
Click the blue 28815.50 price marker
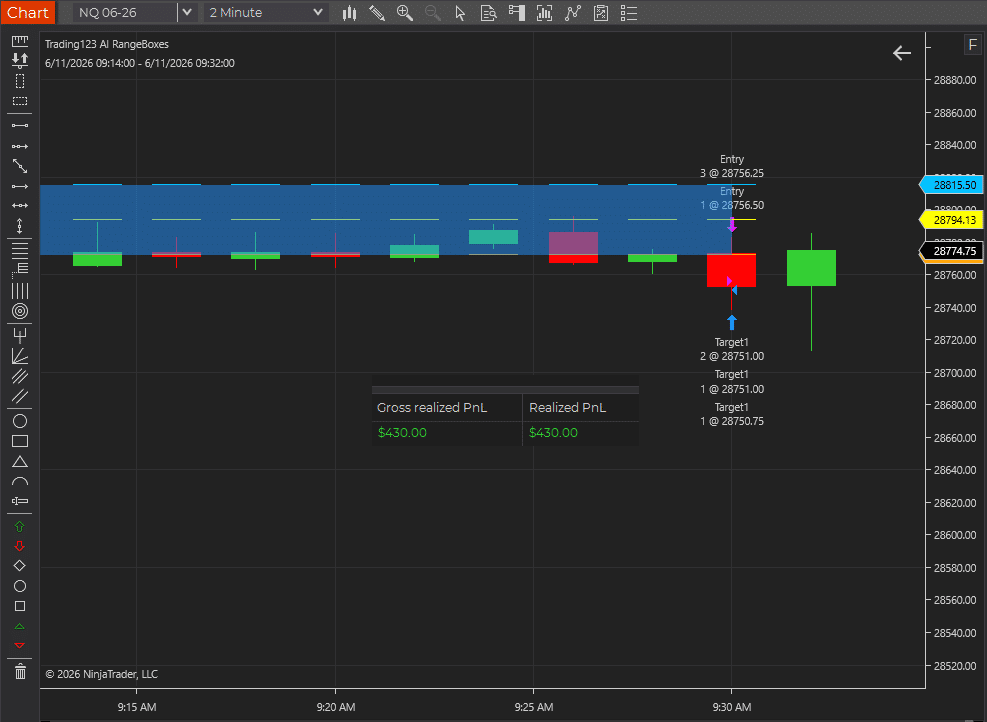tap(951, 185)
